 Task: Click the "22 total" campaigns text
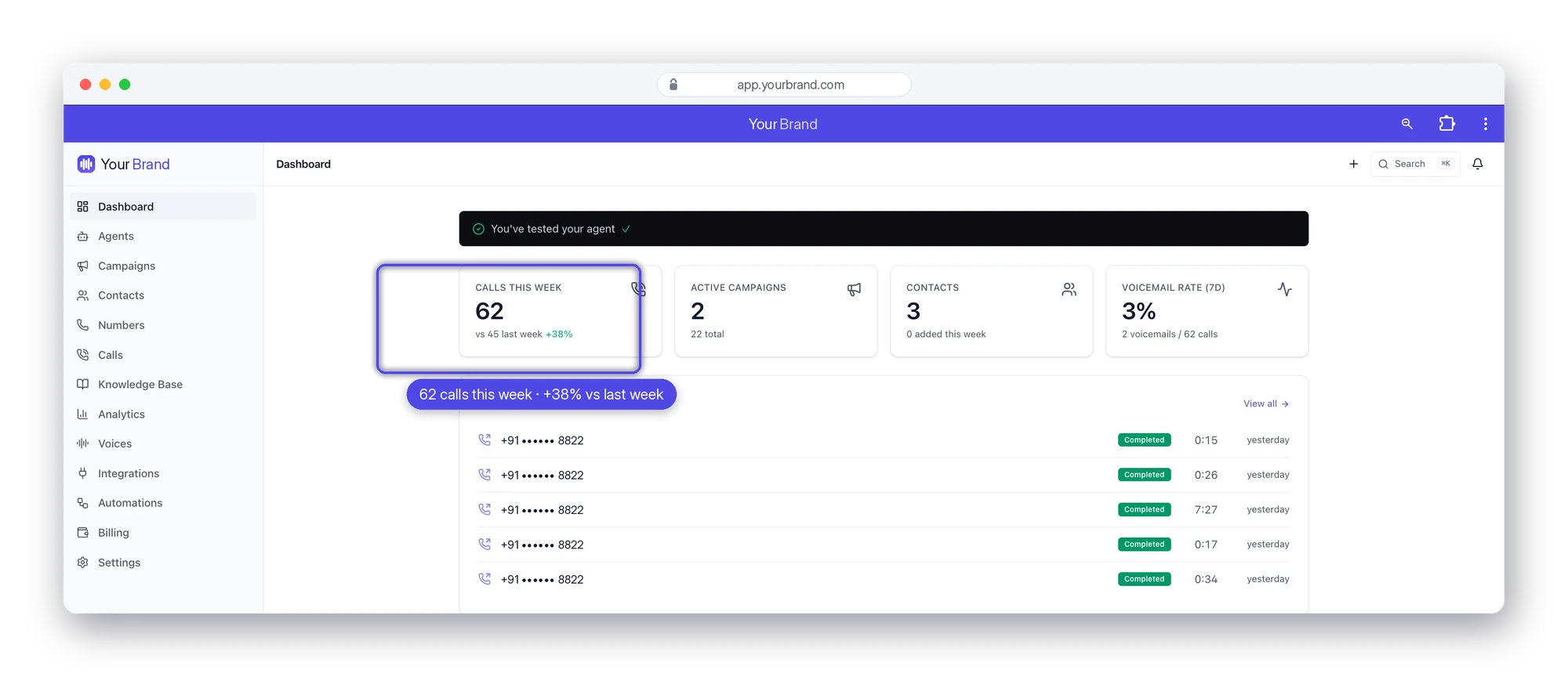[x=707, y=334]
